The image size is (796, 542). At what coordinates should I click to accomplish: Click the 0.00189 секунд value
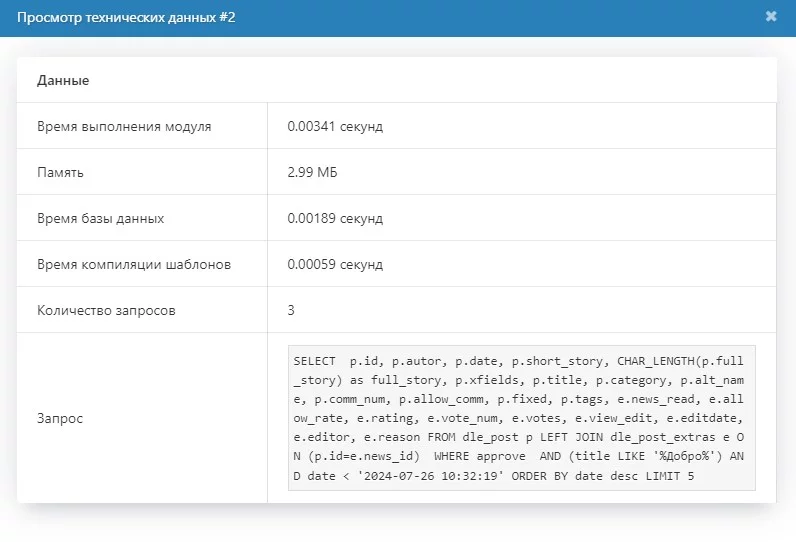pyautogui.click(x=335, y=219)
